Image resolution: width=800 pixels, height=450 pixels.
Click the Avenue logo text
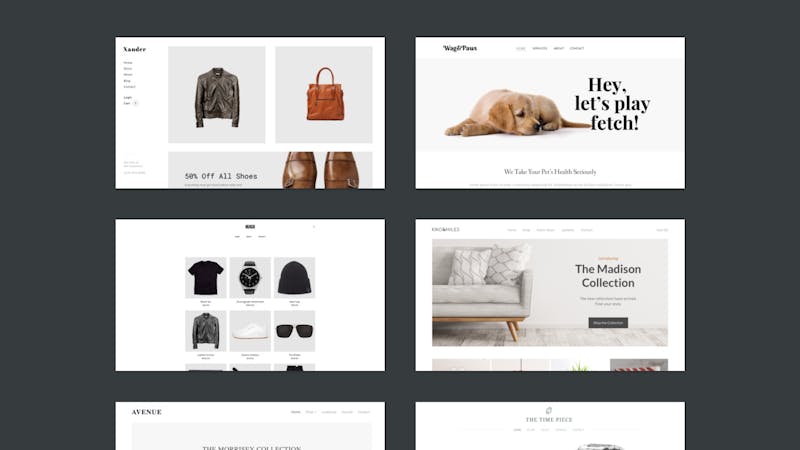coord(146,412)
